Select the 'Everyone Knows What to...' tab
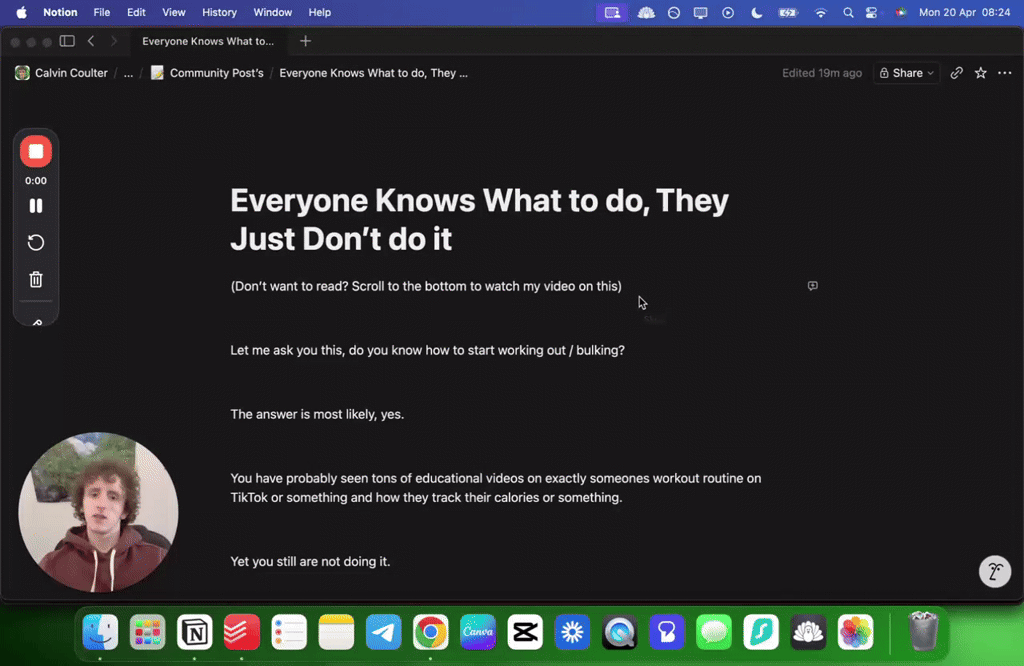The image size is (1024, 666). click(x=208, y=41)
